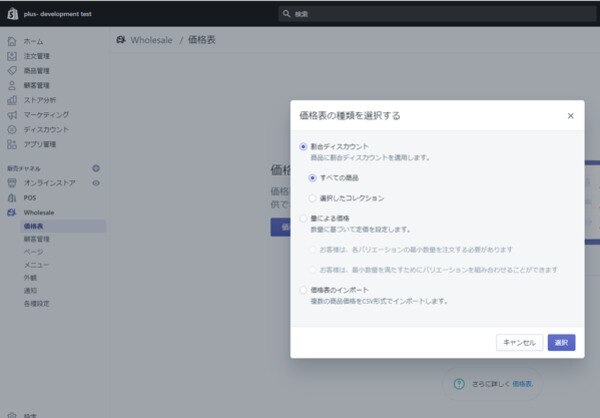600x418 pixels.
Task: Open オンラインストア channel
Action: tap(49, 183)
